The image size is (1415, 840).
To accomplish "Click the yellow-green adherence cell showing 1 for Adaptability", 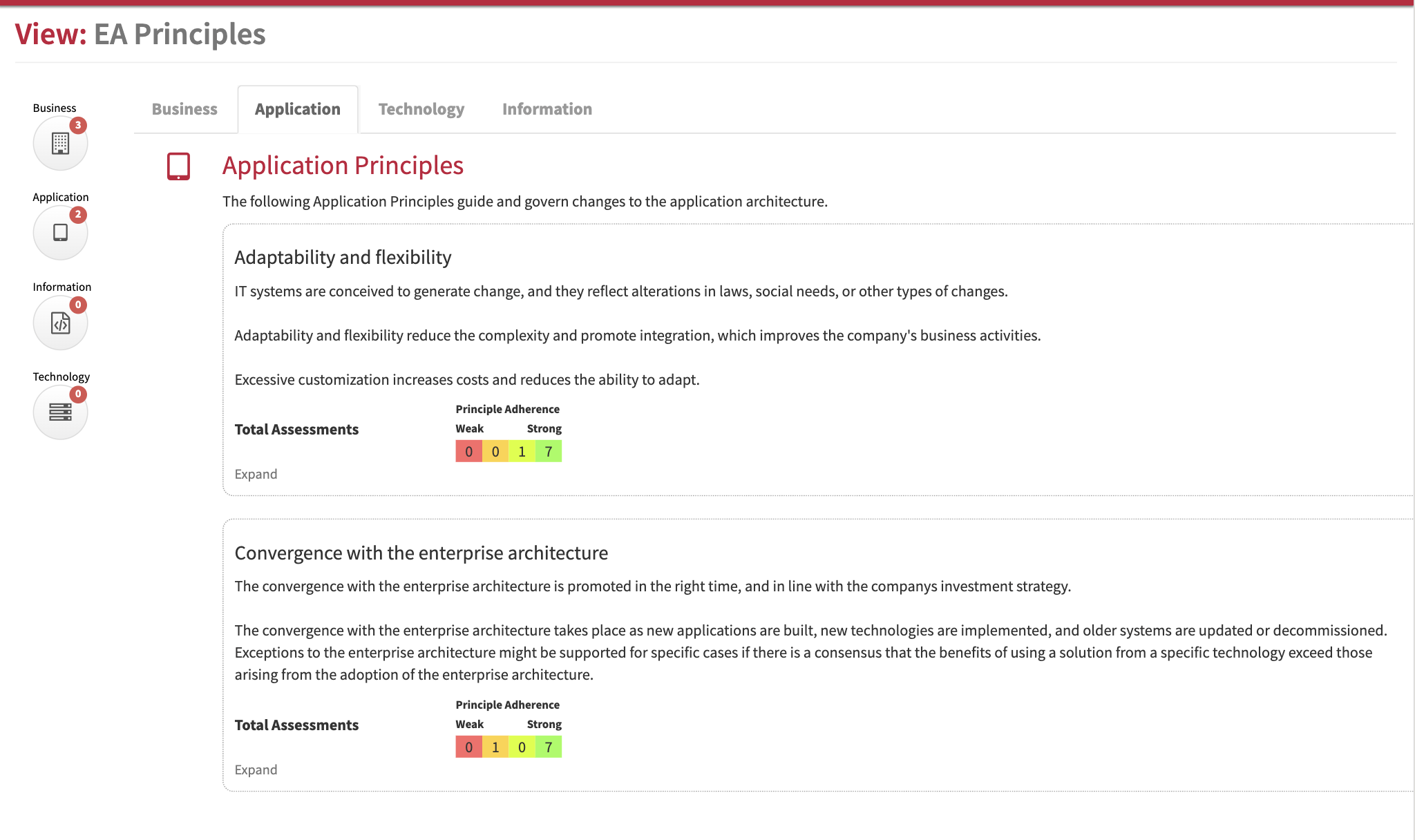I will [522, 452].
